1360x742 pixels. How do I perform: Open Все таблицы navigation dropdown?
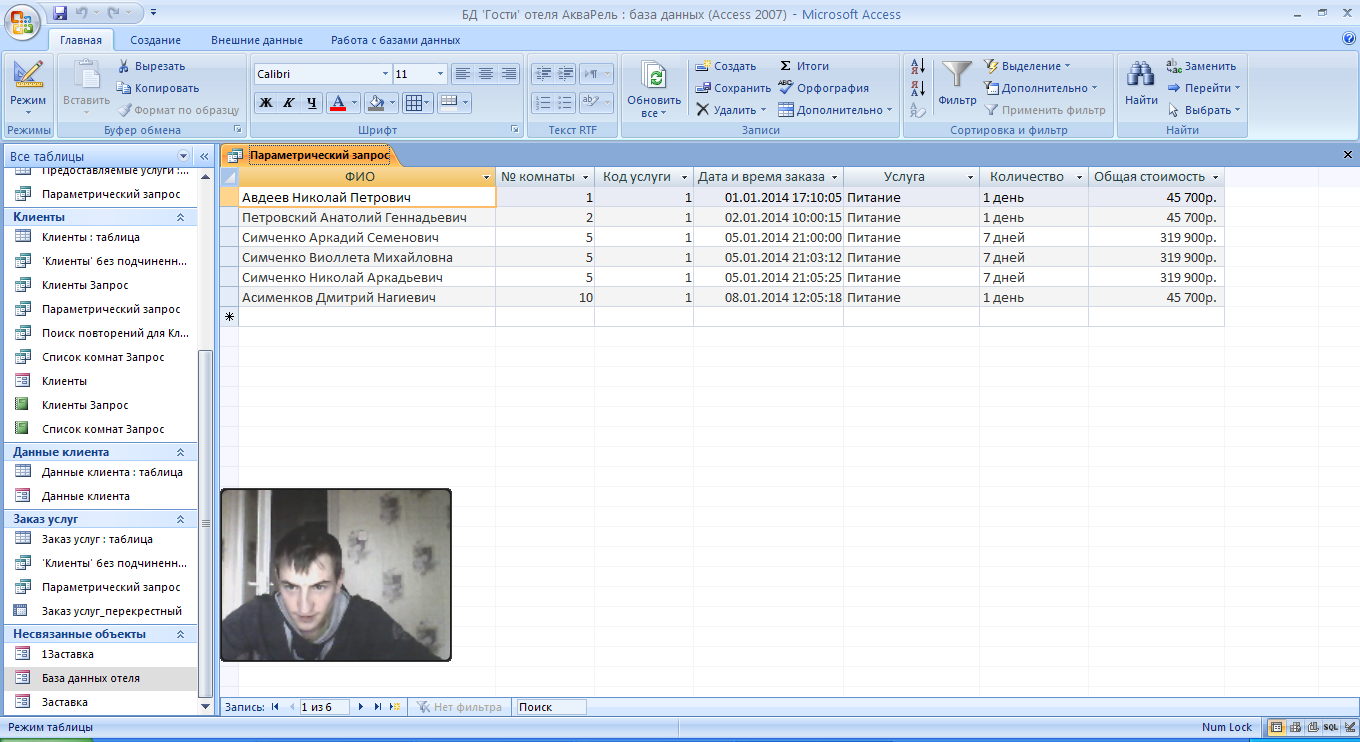[x=183, y=156]
